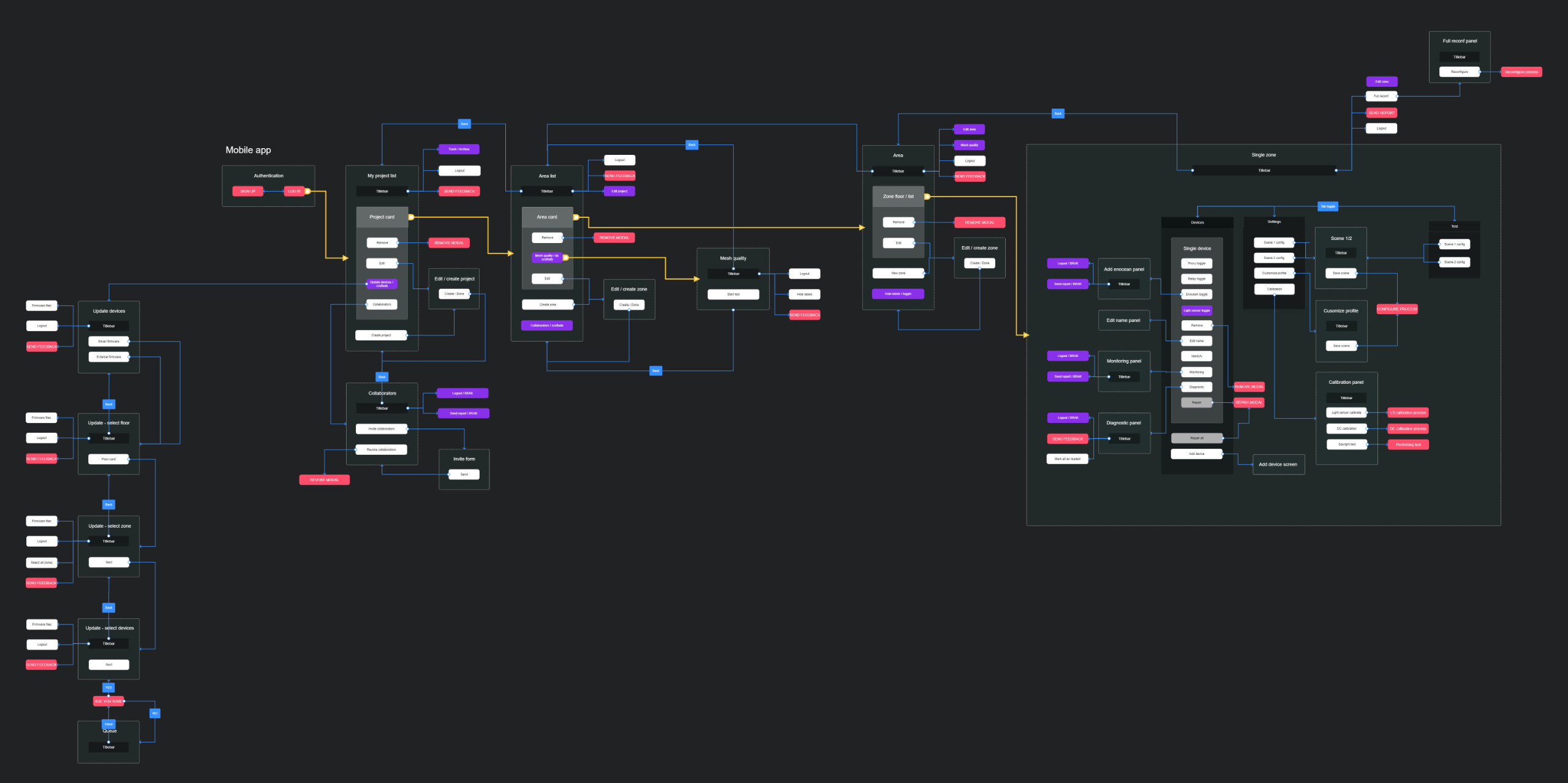Select the Trash / Archive purple node
This screenshot has width=1568, height=783.
click(459, 149)
